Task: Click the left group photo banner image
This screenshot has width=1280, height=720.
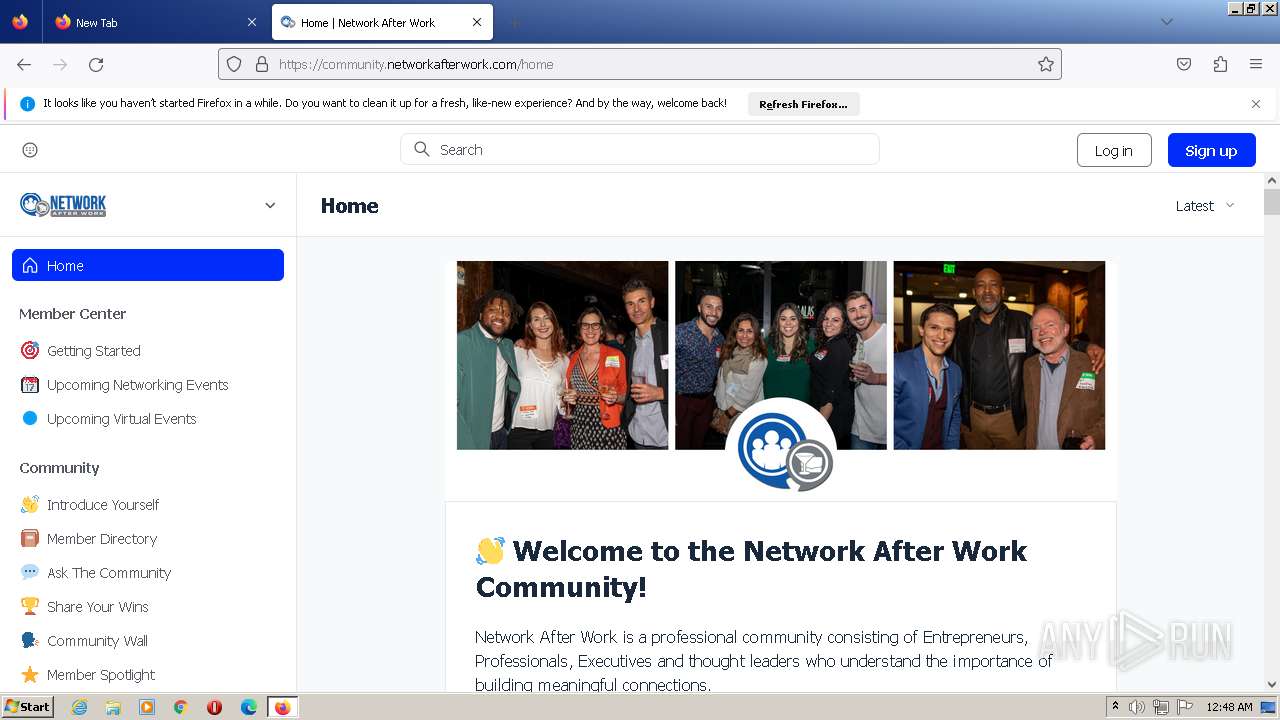Action: 562,355
